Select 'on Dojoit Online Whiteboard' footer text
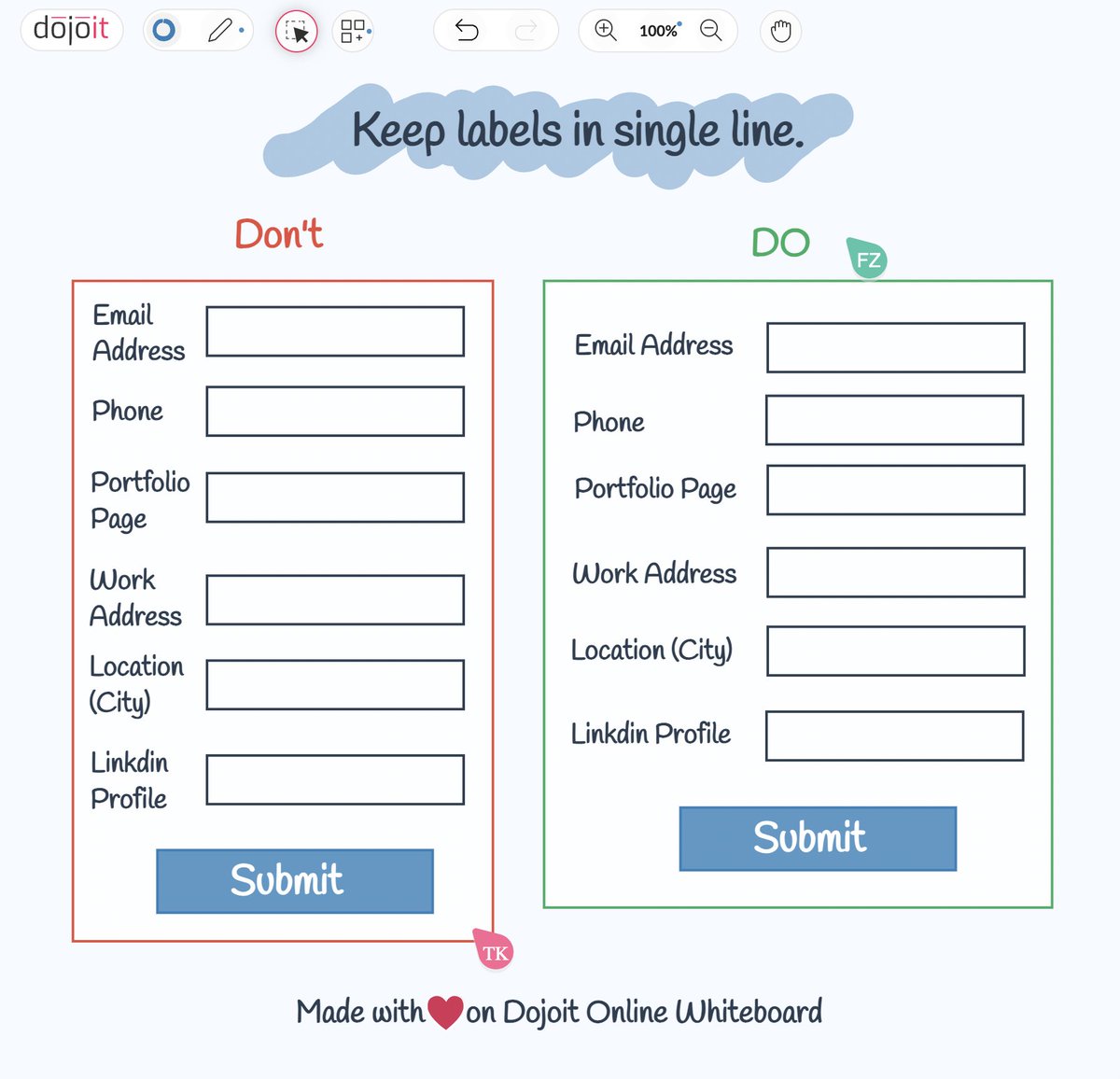 pyautogui.click(x=644, y=1012)
